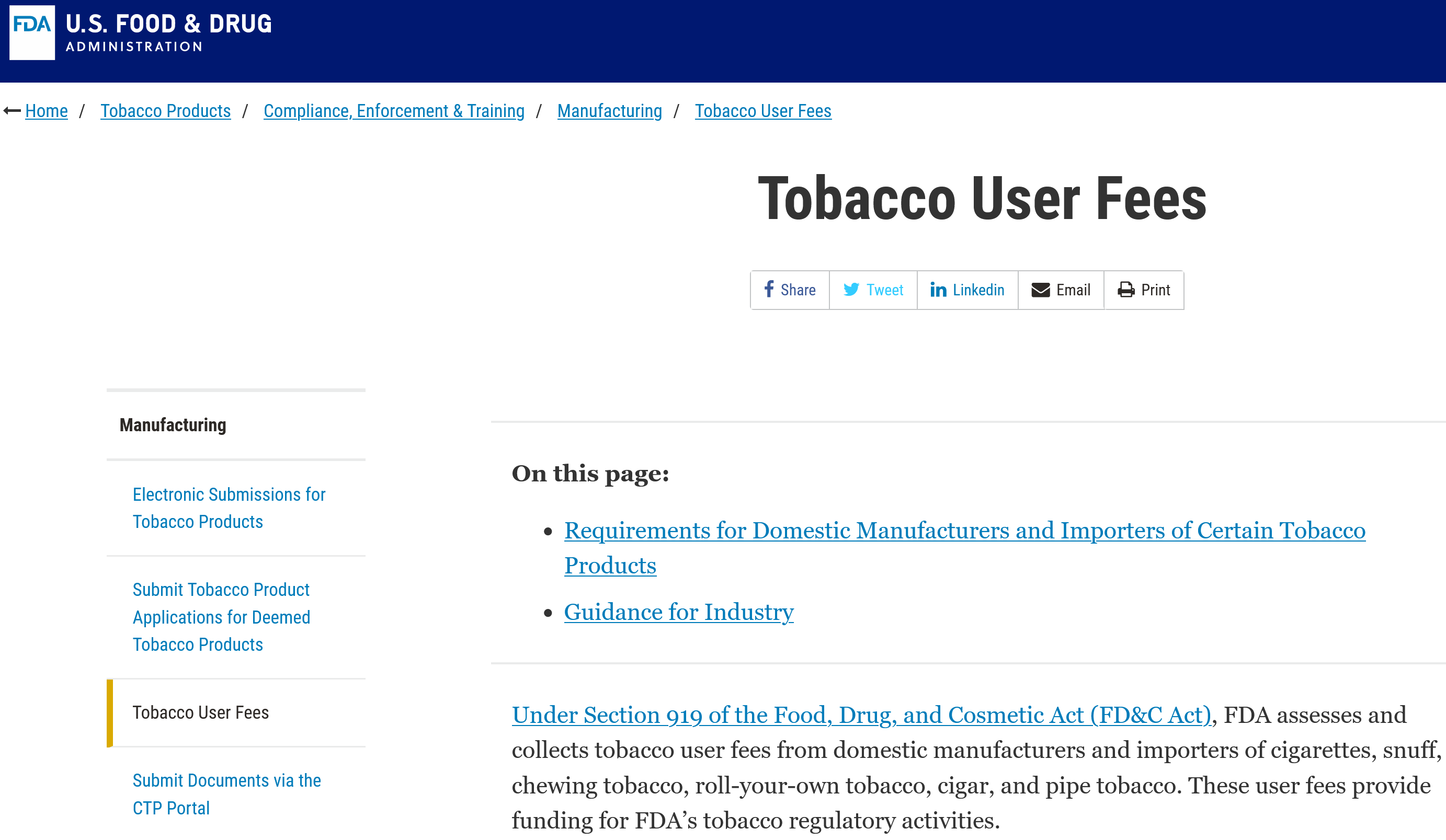
Task: Open U.S. Food & Drug Administration header title
Action: pyautogui.click(x=168, y=31)
